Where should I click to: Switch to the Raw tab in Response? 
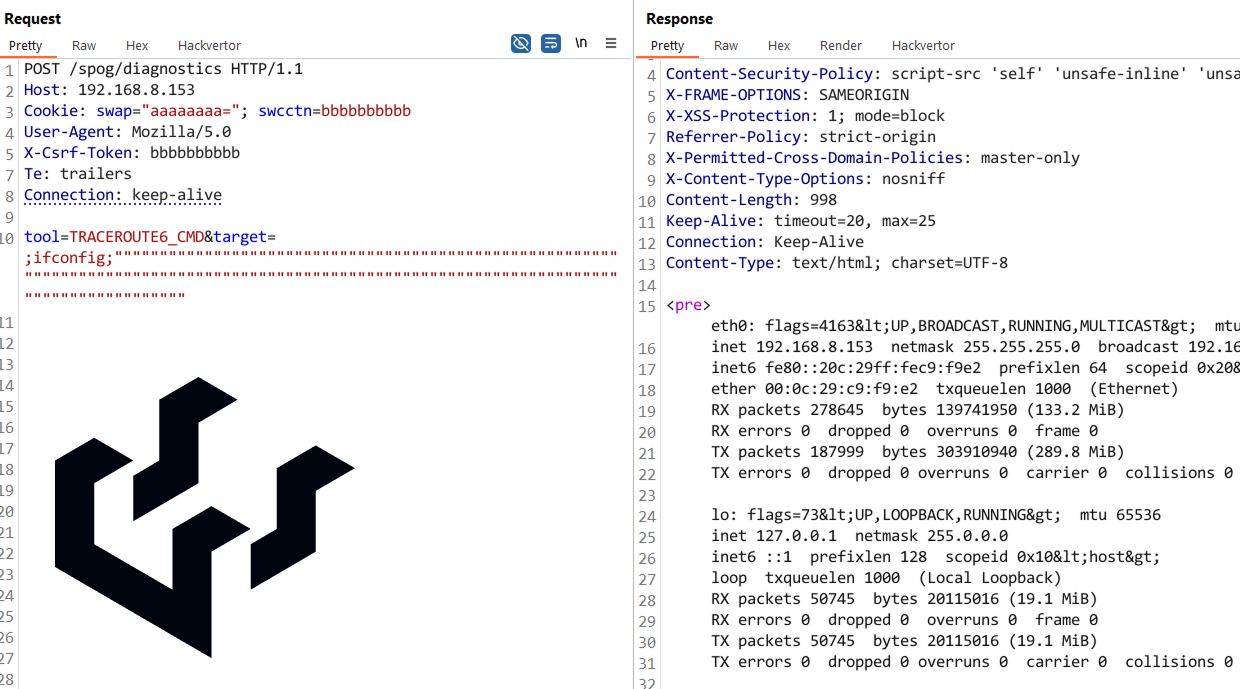[726, 45]
